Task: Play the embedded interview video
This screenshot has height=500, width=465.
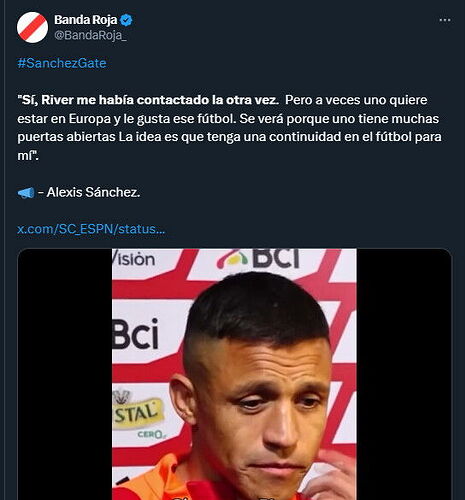Action: [x=234, y=374]
